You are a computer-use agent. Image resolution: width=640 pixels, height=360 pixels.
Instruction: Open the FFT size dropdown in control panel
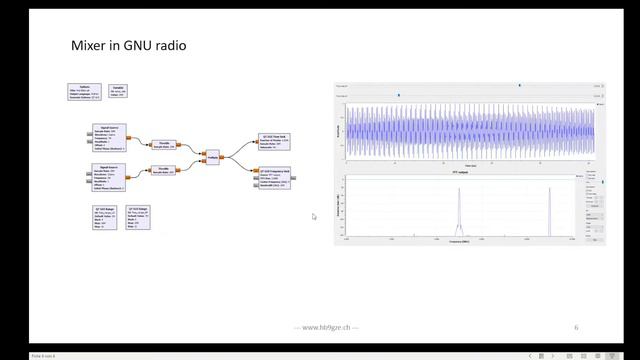pyautogui.click(x=595, y=214)
